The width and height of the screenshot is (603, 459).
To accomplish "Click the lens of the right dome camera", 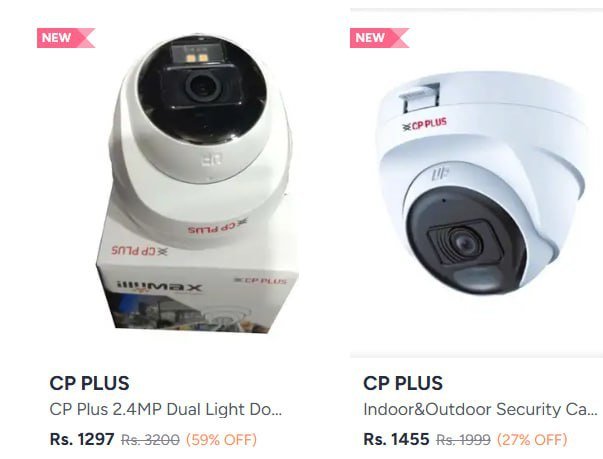I will coord(466,243).
